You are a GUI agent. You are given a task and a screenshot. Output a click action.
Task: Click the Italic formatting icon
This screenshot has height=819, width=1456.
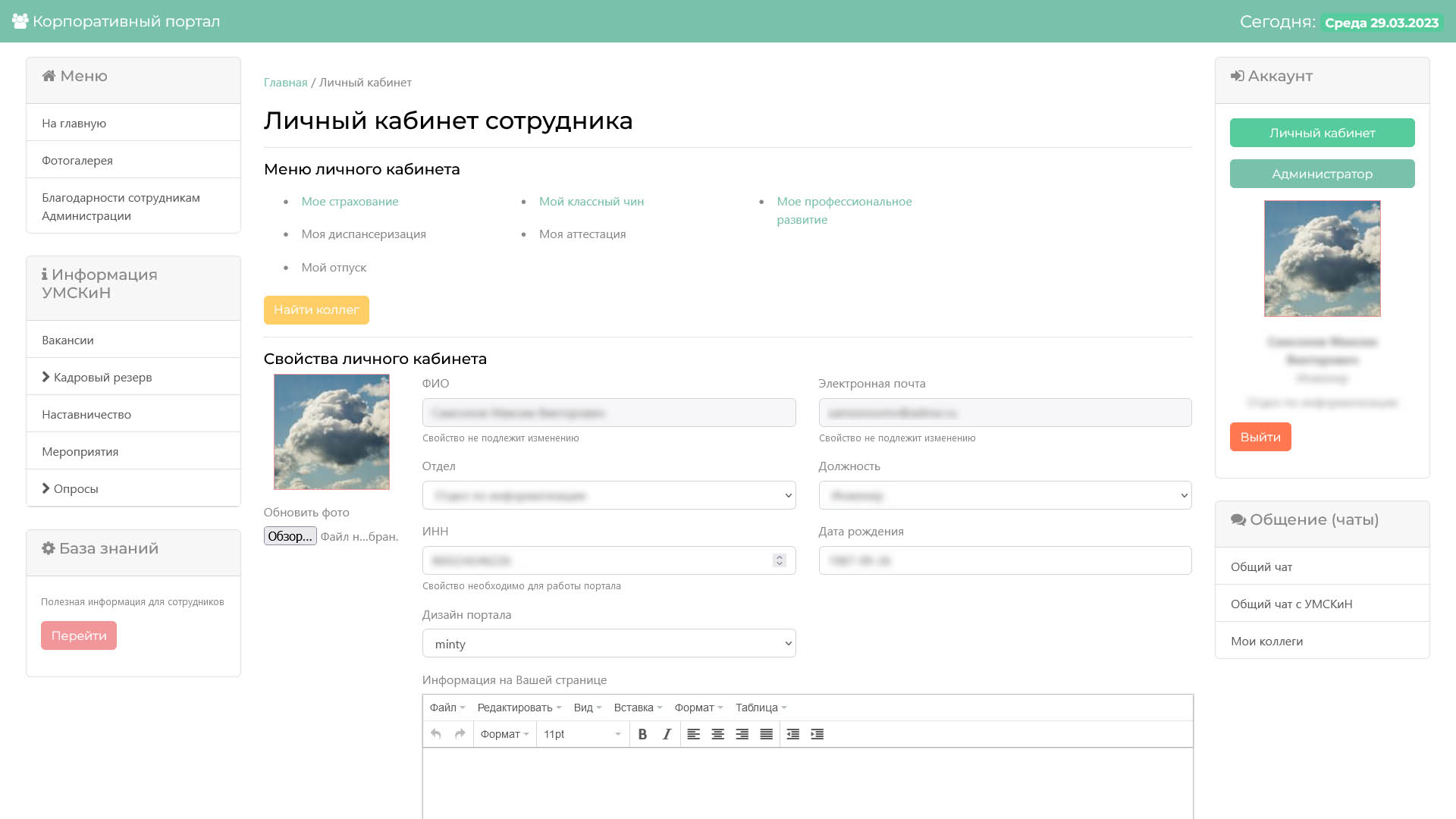667,734
